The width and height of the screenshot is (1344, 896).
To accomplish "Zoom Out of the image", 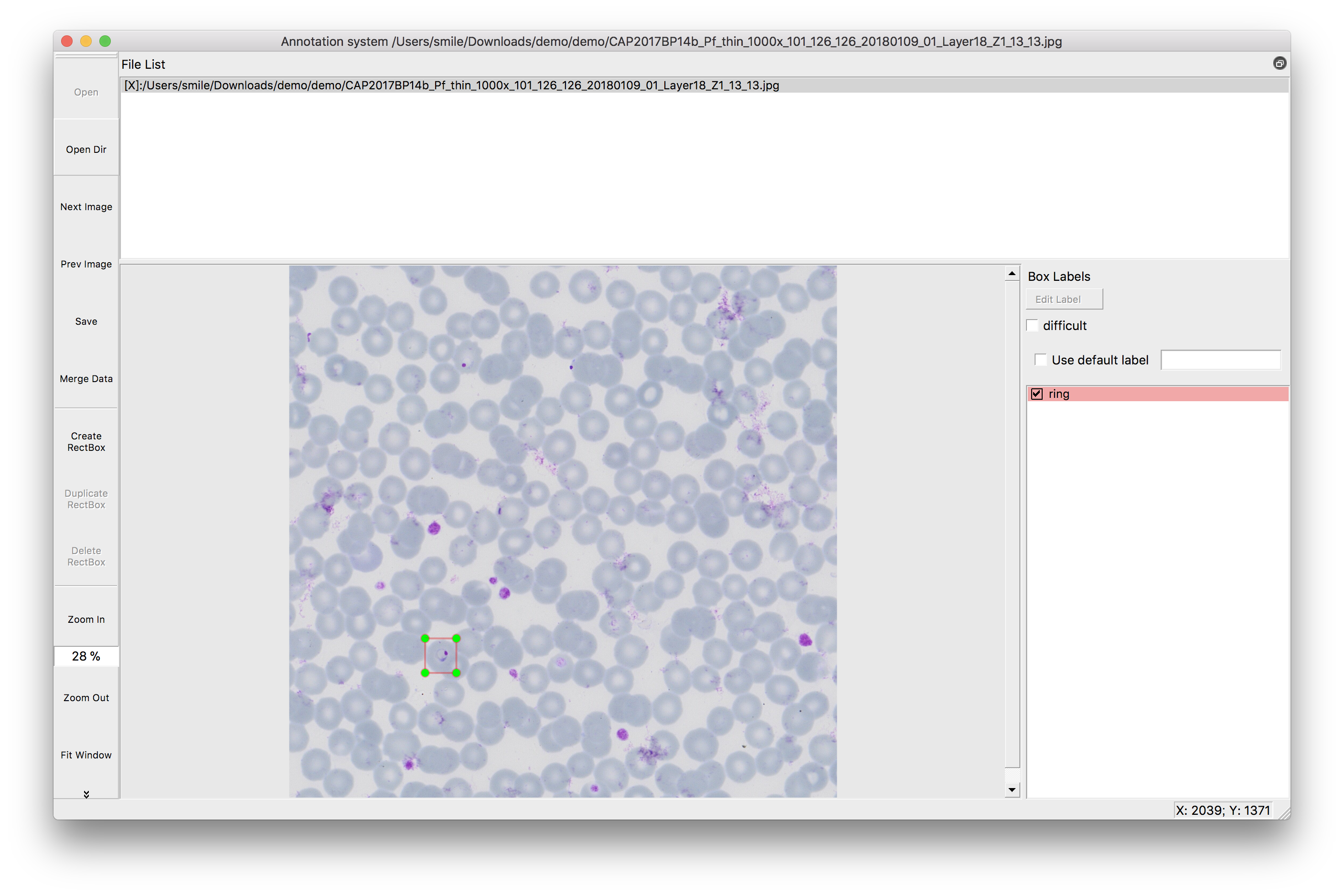I will [x=85, y=697].
